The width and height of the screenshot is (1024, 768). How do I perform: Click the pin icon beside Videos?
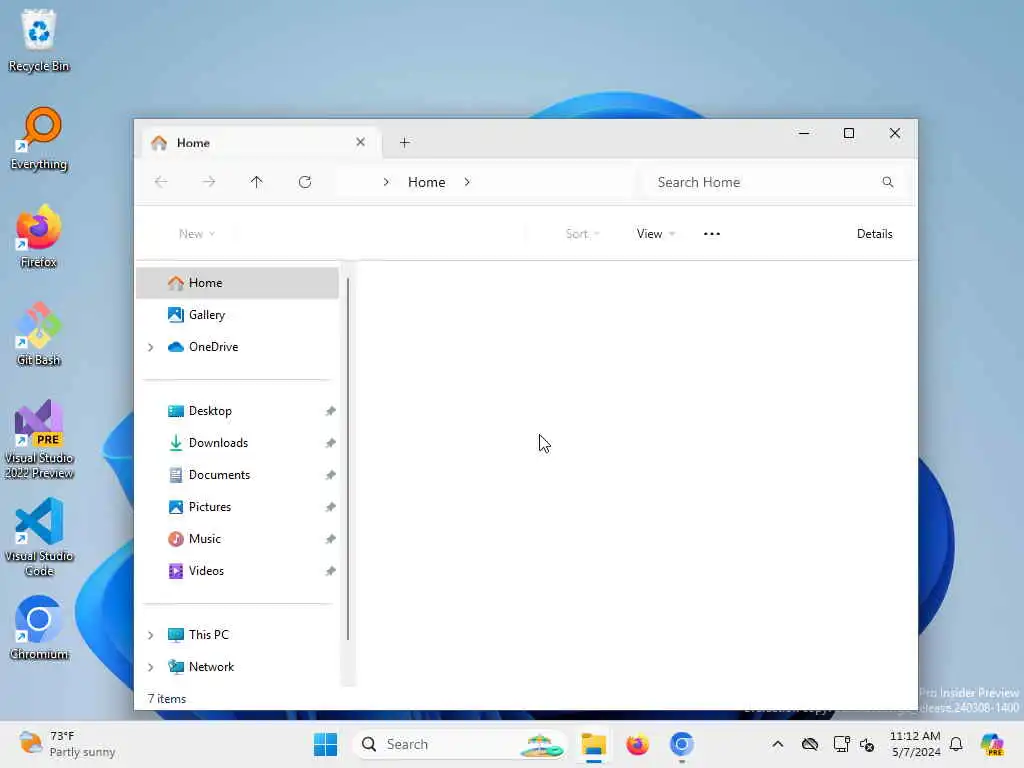tap(330, 571)
